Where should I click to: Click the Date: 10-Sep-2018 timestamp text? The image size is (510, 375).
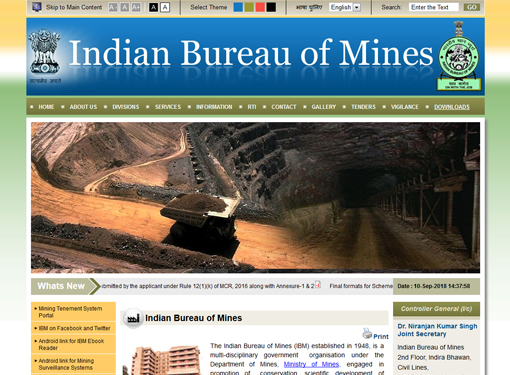[x=434, y=286]
